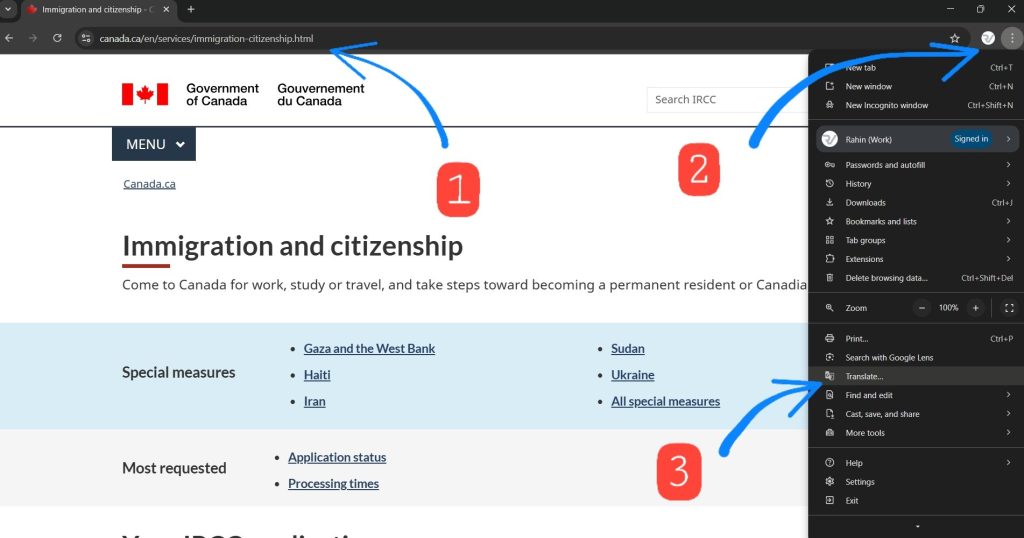Select Translate in the Chrome menu
Viewport: 1024px width, 538px height.
(x=917, y=377)
